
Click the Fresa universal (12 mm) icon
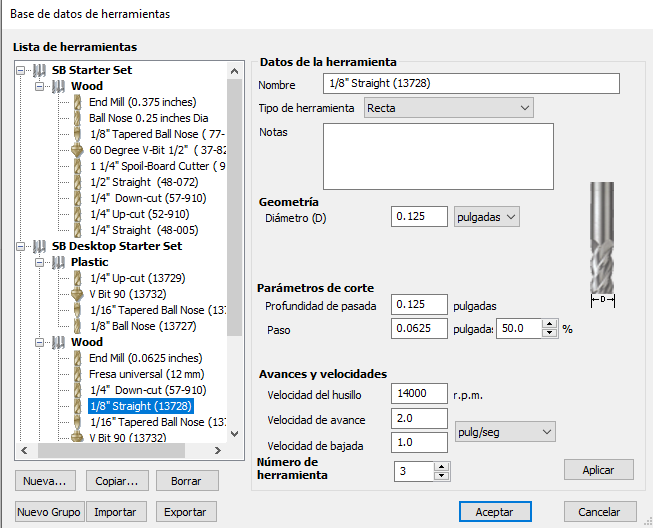coord(77,374)
